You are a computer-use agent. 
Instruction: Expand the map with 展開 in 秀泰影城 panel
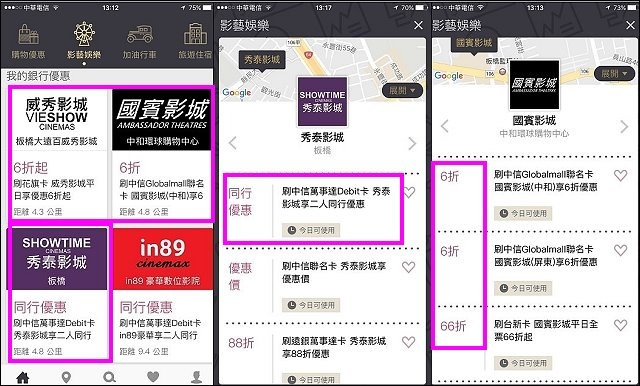tap(402, 91)
